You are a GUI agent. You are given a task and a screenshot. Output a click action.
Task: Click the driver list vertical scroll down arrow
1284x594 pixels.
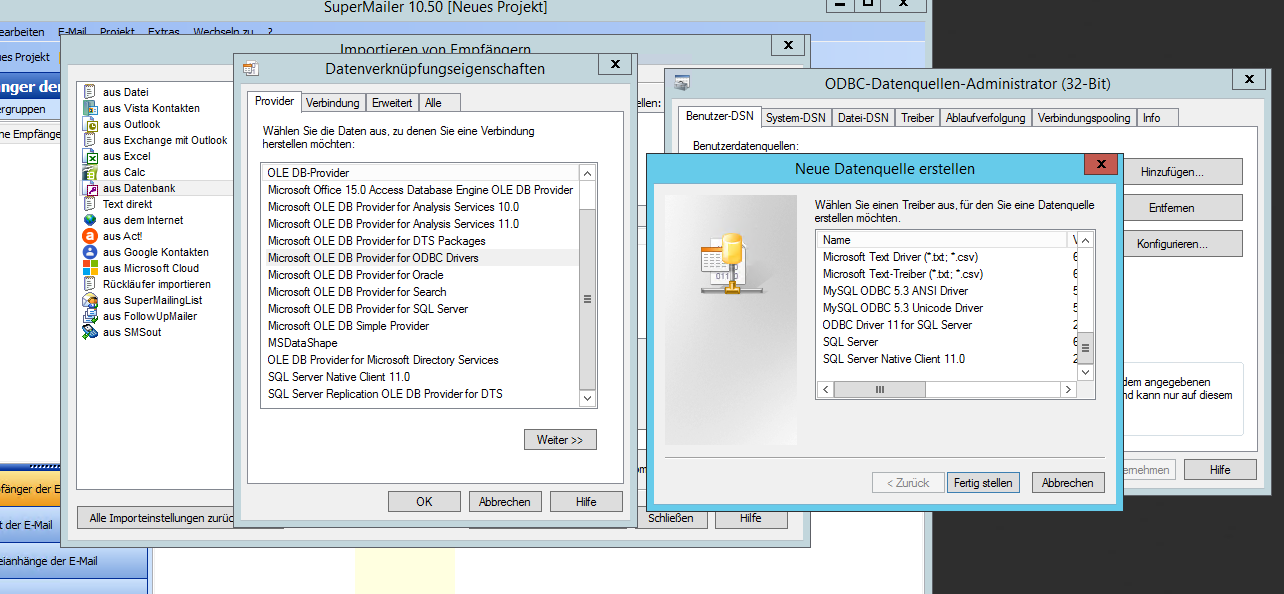point(1085,373)
